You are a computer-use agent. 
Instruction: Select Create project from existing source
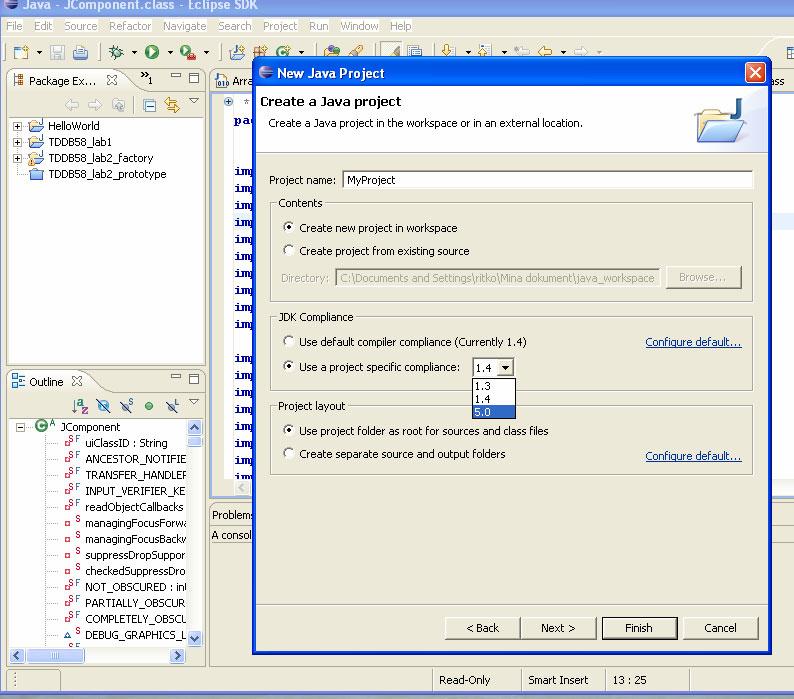(288, 250)
